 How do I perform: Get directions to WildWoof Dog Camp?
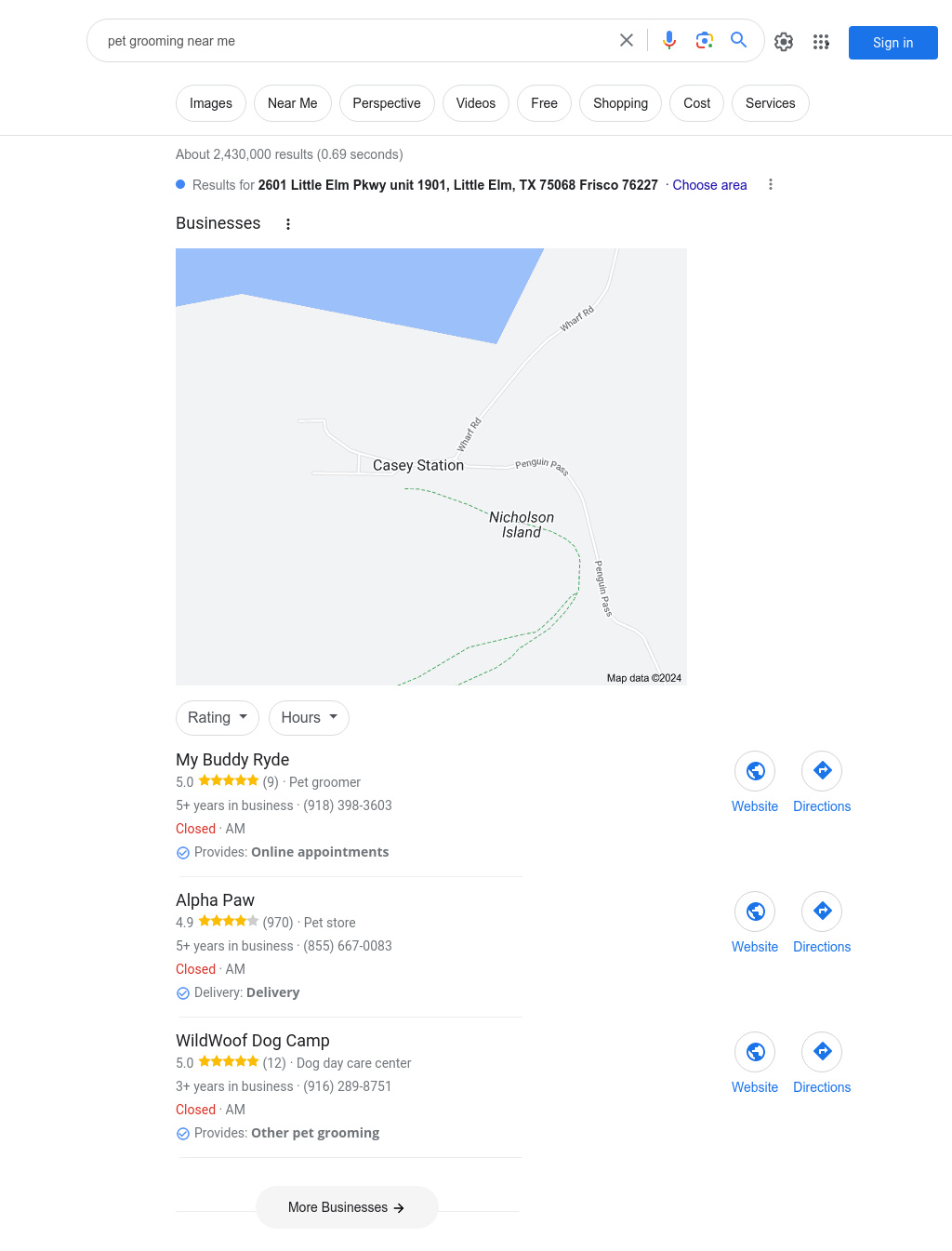[x=822, y=1052]
